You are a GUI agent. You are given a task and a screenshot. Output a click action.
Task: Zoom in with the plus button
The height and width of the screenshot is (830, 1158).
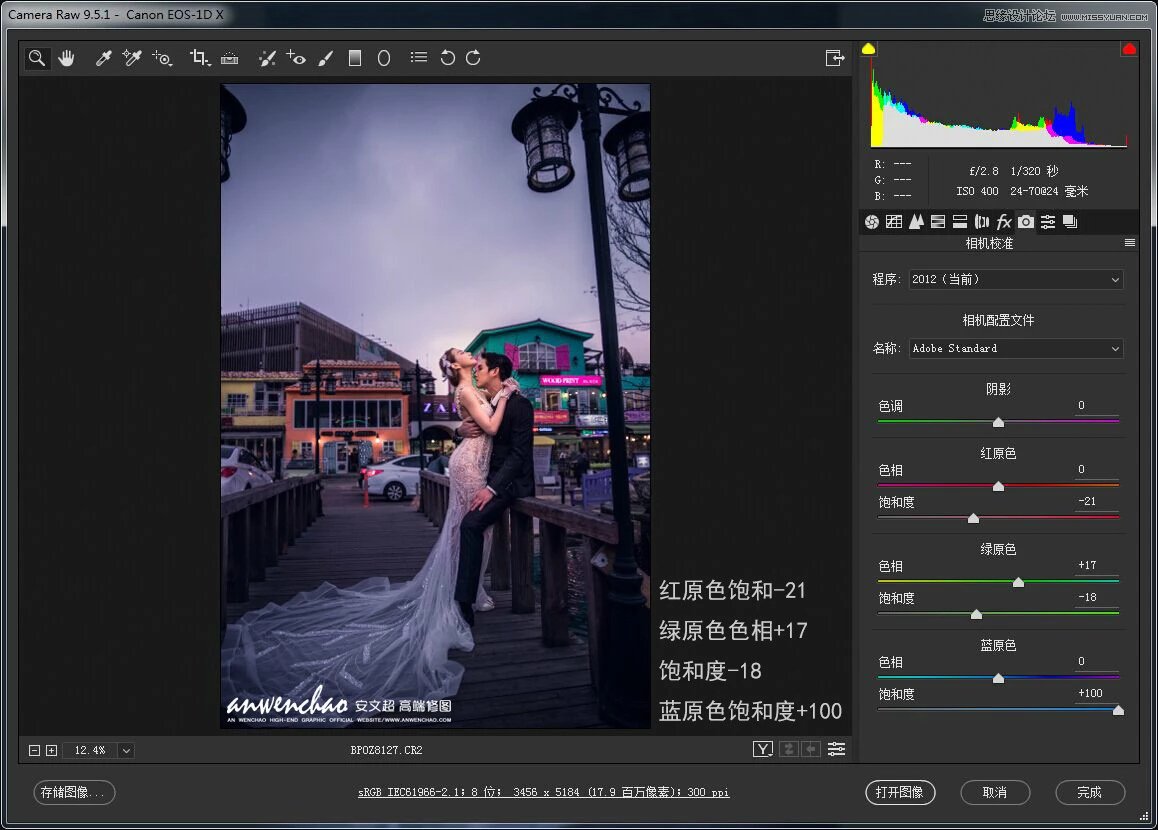coord(51,750)
